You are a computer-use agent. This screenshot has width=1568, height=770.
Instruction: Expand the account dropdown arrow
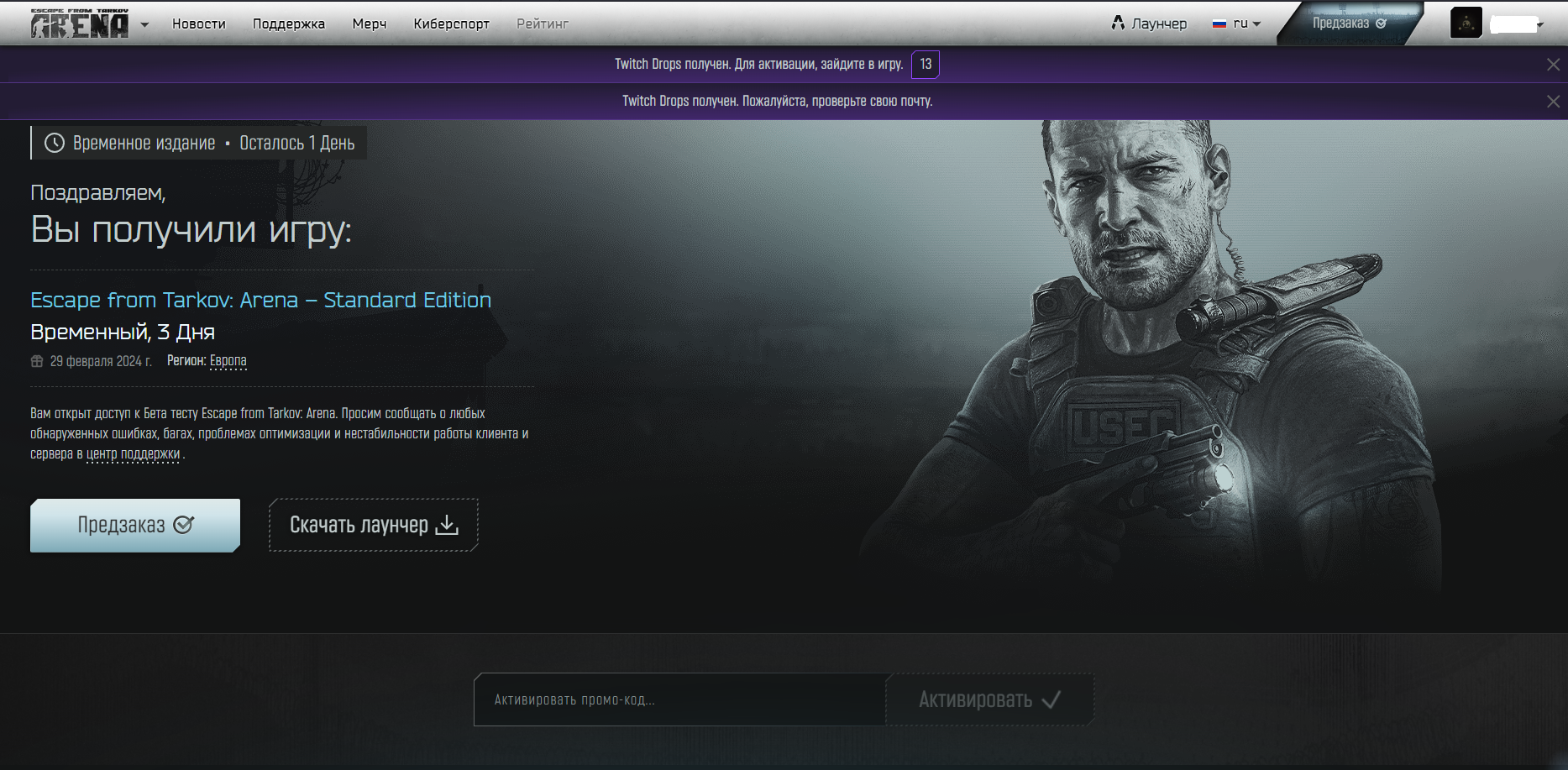point(1540,25)
